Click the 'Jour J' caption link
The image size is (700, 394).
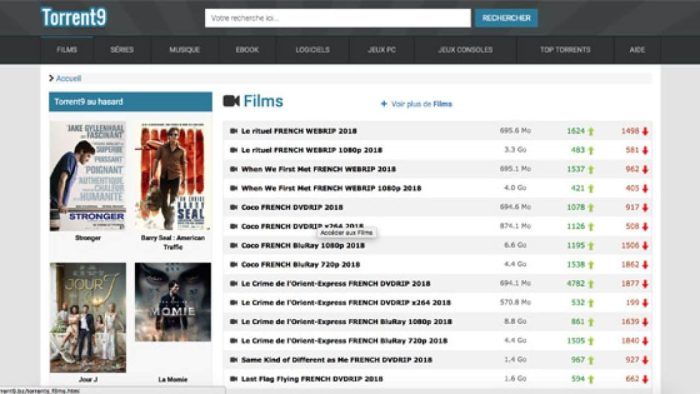[88, 380]
